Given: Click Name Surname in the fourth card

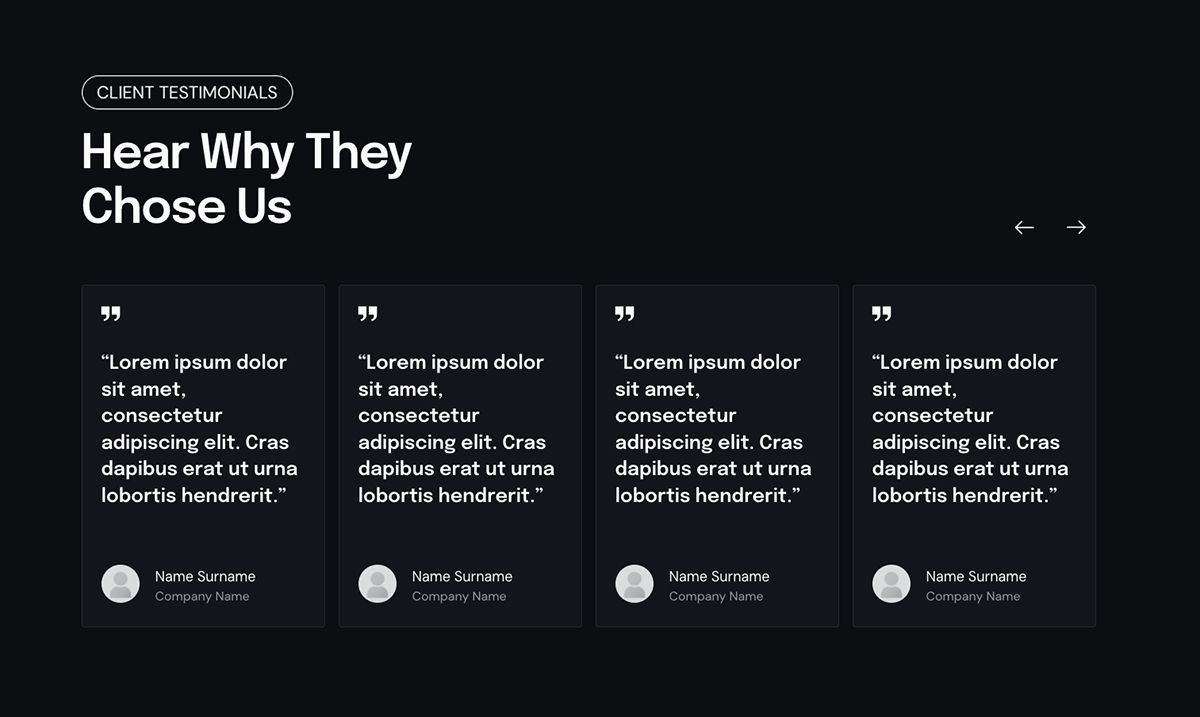Looking at the screenshot, I should [x=976, y=576].
